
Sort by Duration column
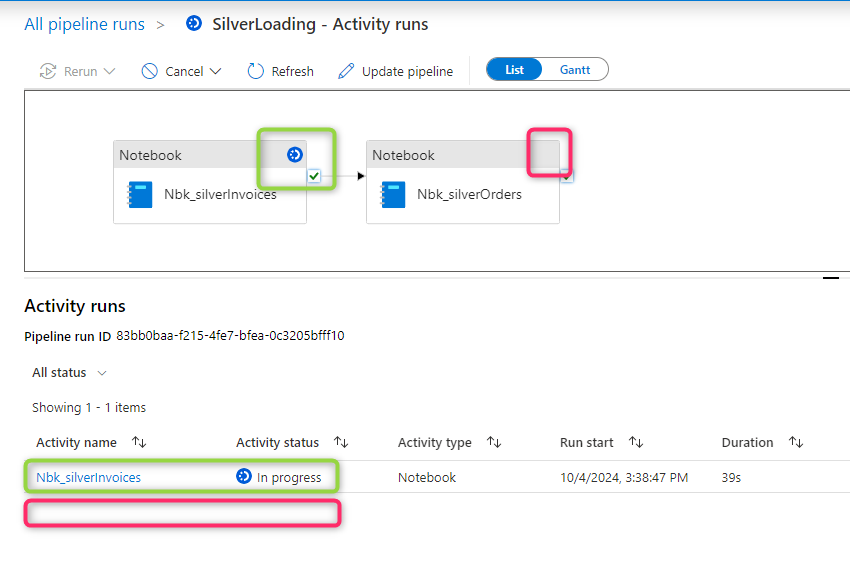[x=796, y=442]
